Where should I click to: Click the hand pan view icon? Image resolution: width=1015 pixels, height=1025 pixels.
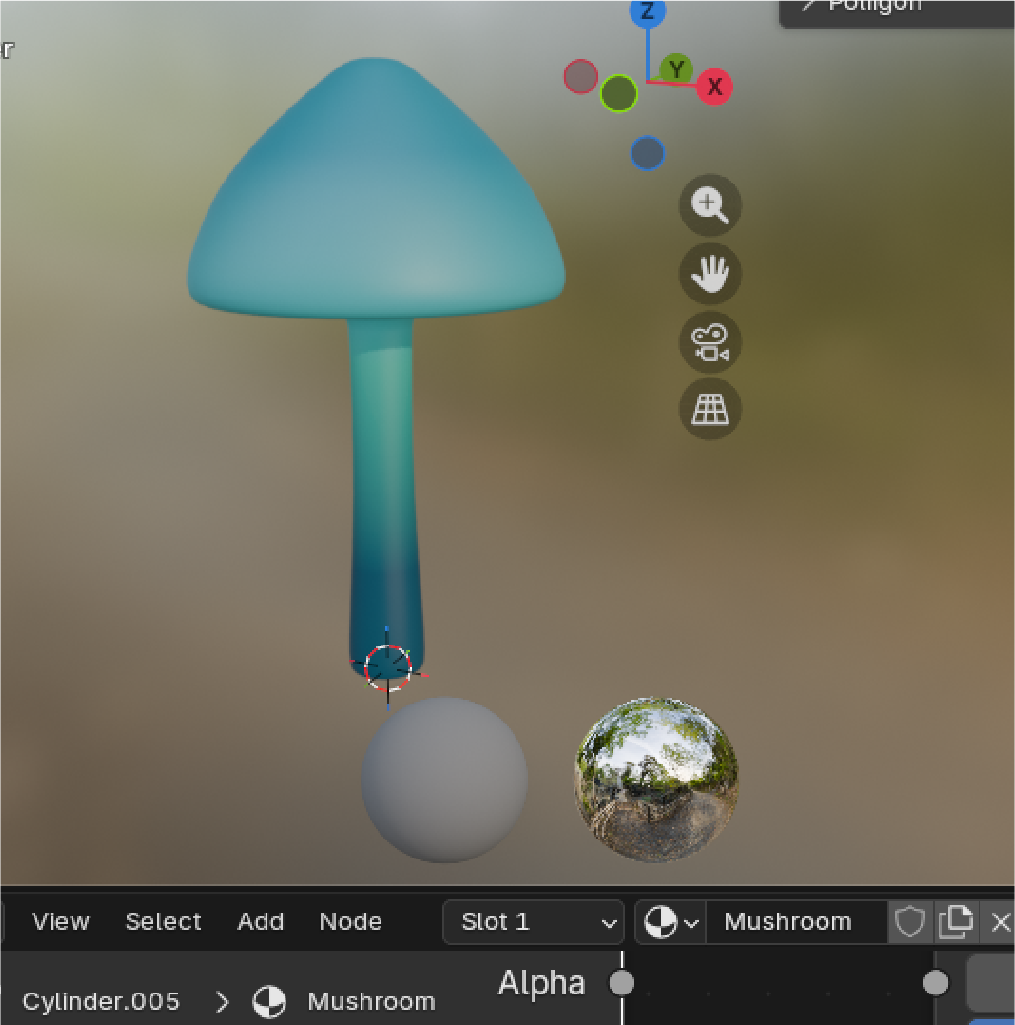[710, 273]
